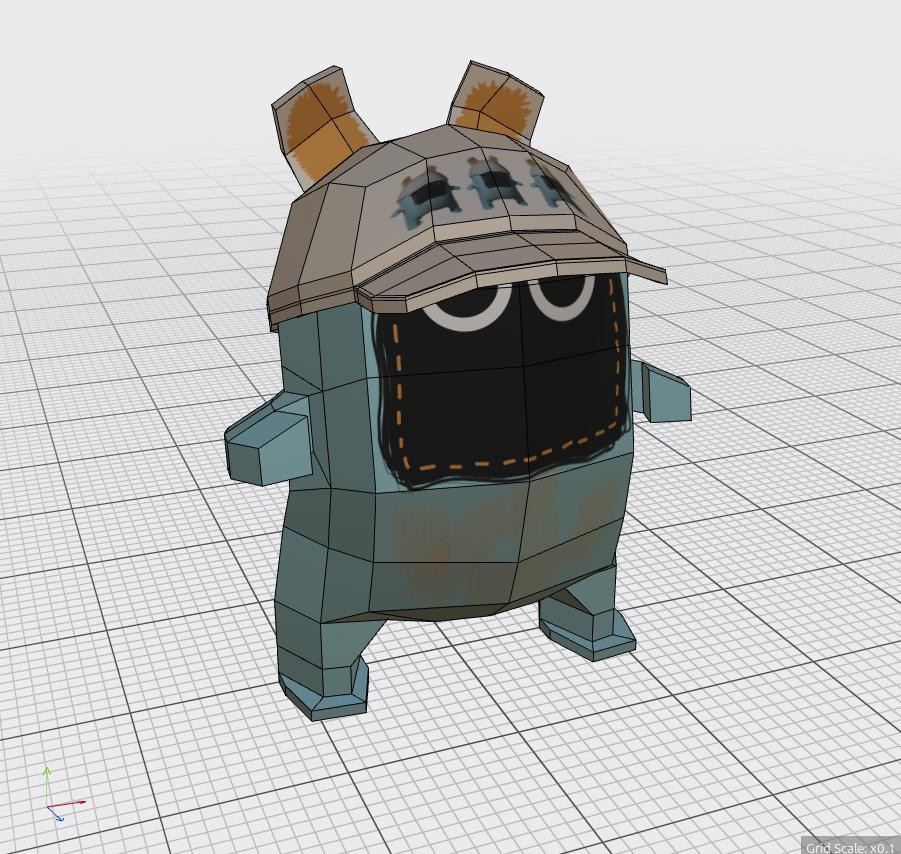This screenshot has height=854, width=901.
Task: Click the model's outstretched left arm block
Action: click(268, 438)
